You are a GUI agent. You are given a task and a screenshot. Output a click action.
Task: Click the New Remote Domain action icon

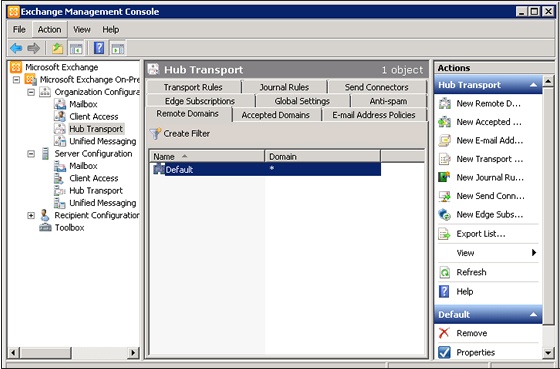[444, 104]
